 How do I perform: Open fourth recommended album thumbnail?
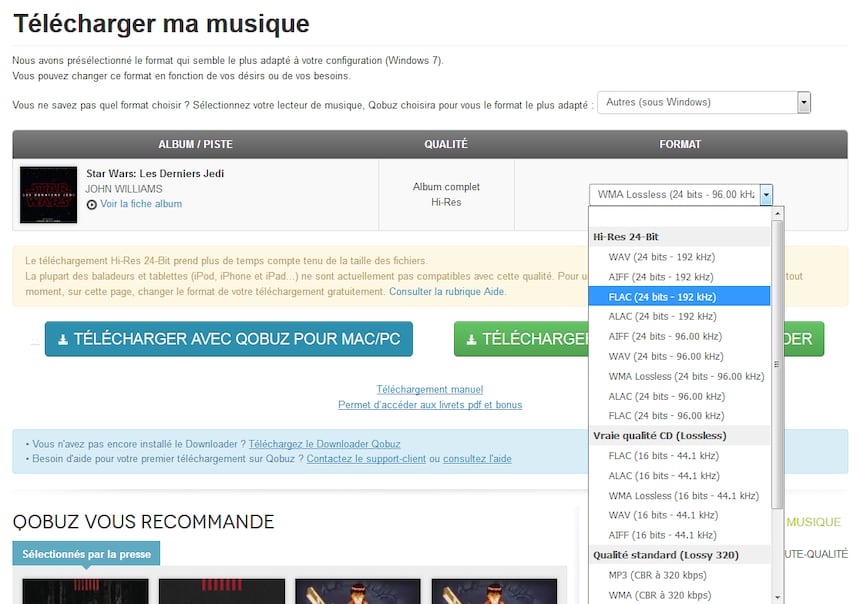(495, 591)
